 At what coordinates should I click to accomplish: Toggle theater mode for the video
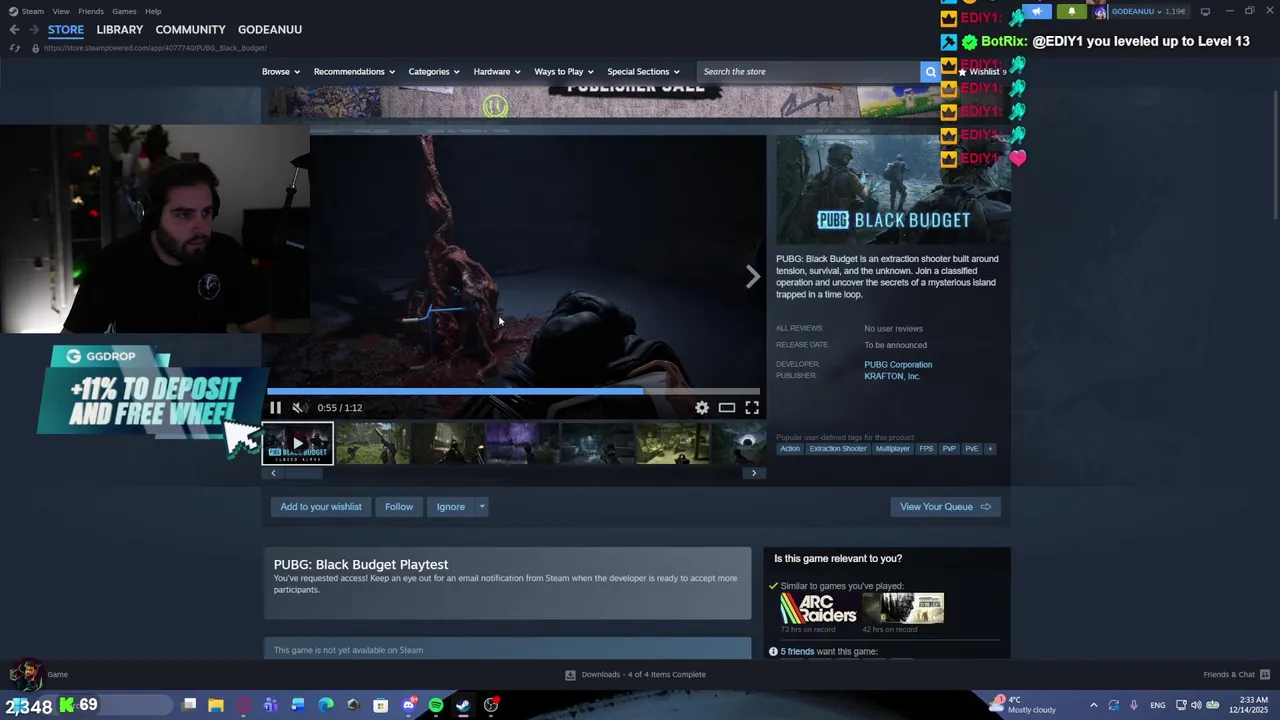pos(727,407)
